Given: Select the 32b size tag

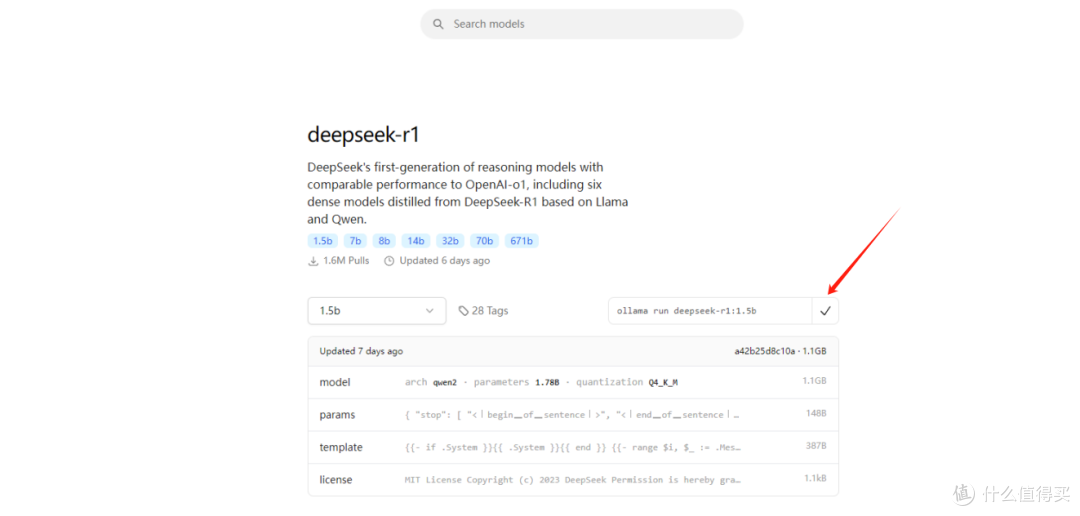Looking at the screenshot, I should [x=450, y=241].
